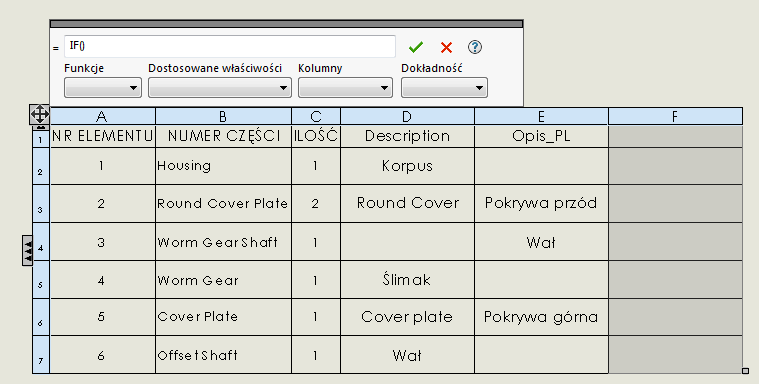Select column header B

coord(223,116)
